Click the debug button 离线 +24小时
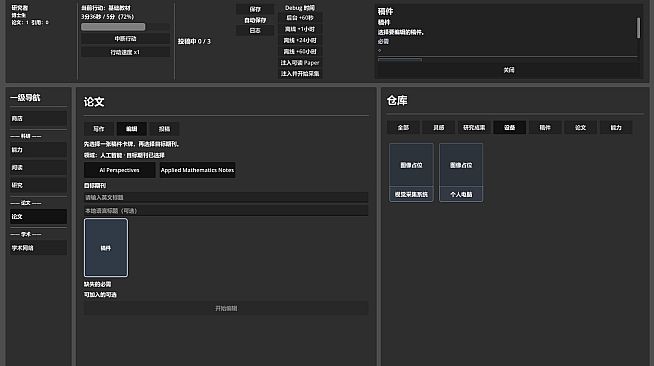 click(300, 40)
